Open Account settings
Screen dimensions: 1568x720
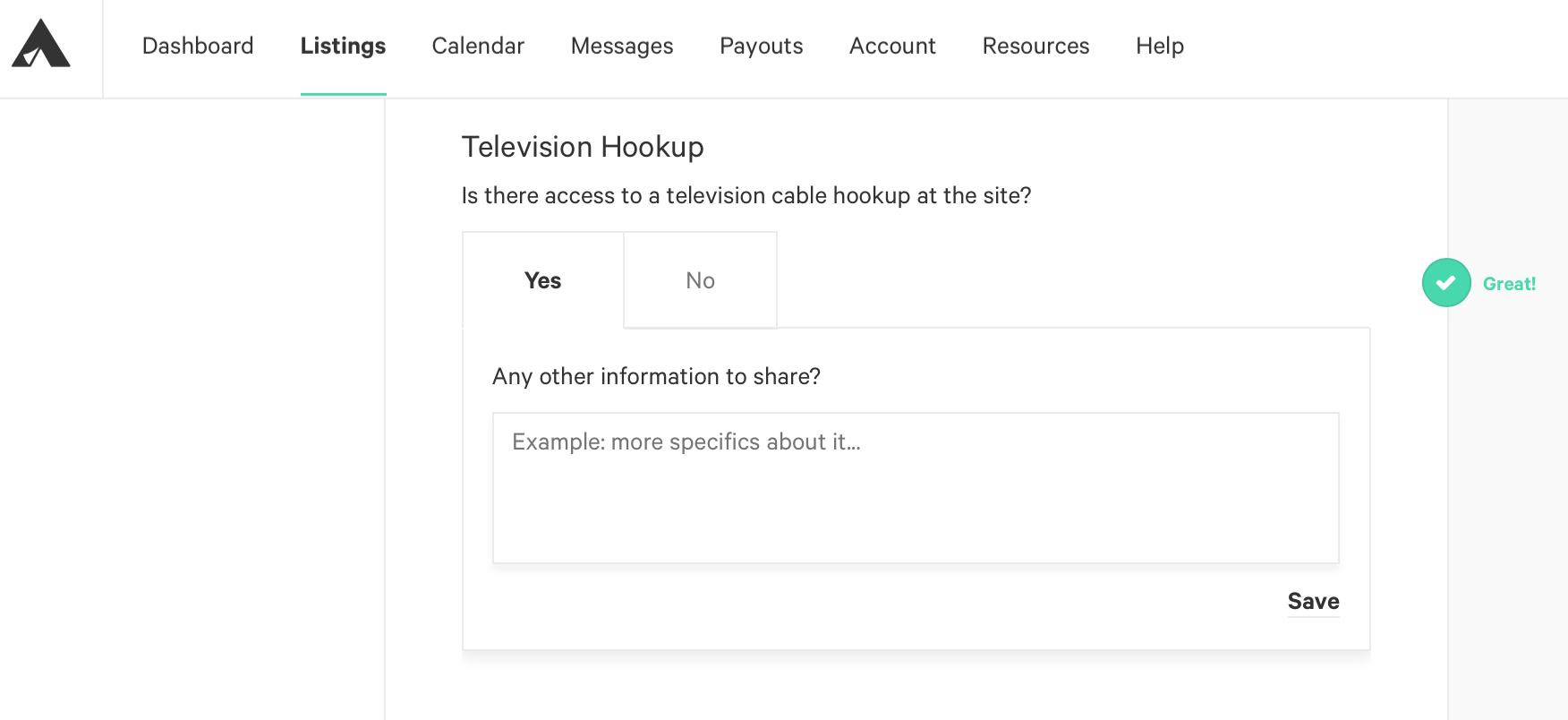pos(892,46)
